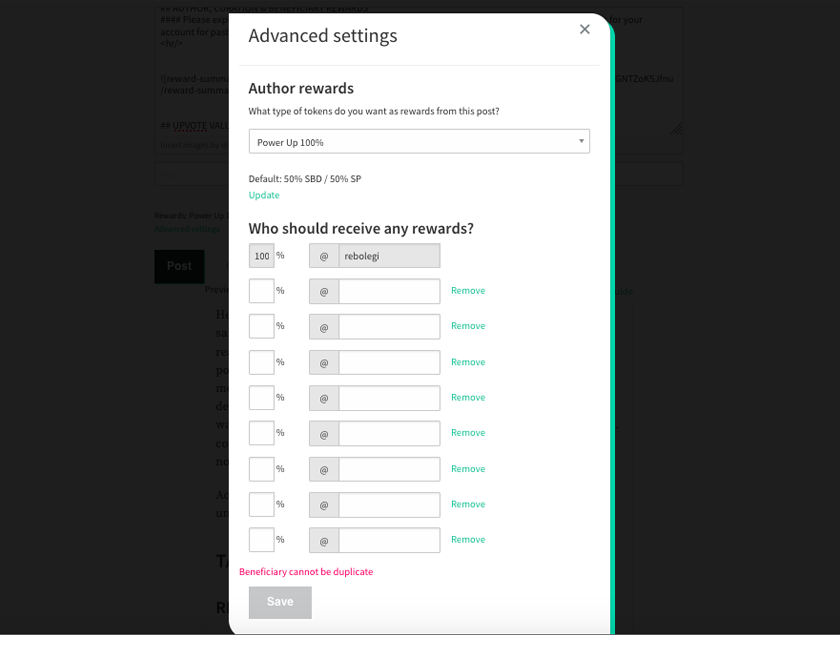This screenshot has height=646, width=840.
Task: Click the first empty percent box
Action: click(x=262, y=291)
